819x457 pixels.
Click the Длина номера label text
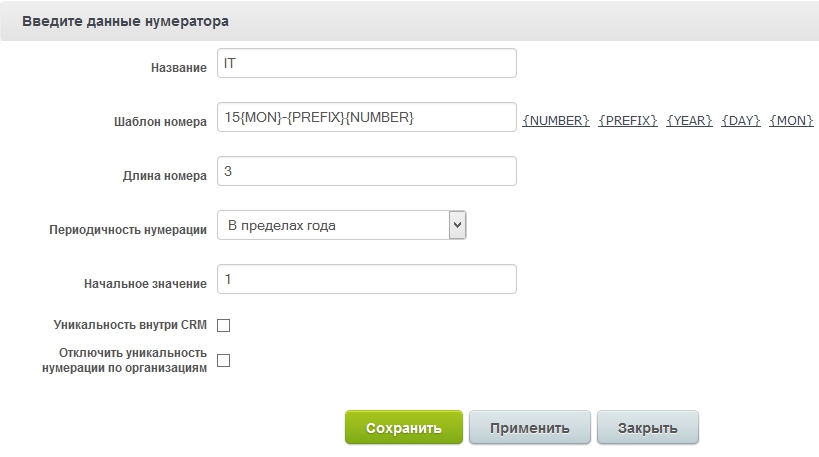[165, 175]
